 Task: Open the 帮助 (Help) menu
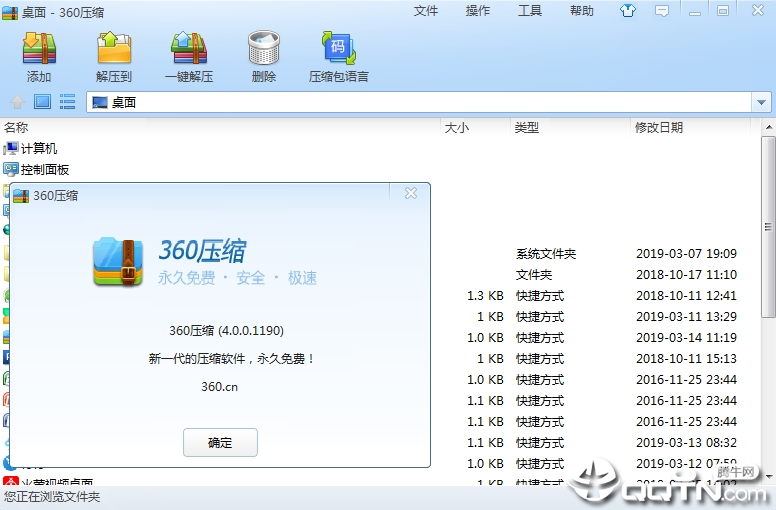582,11
